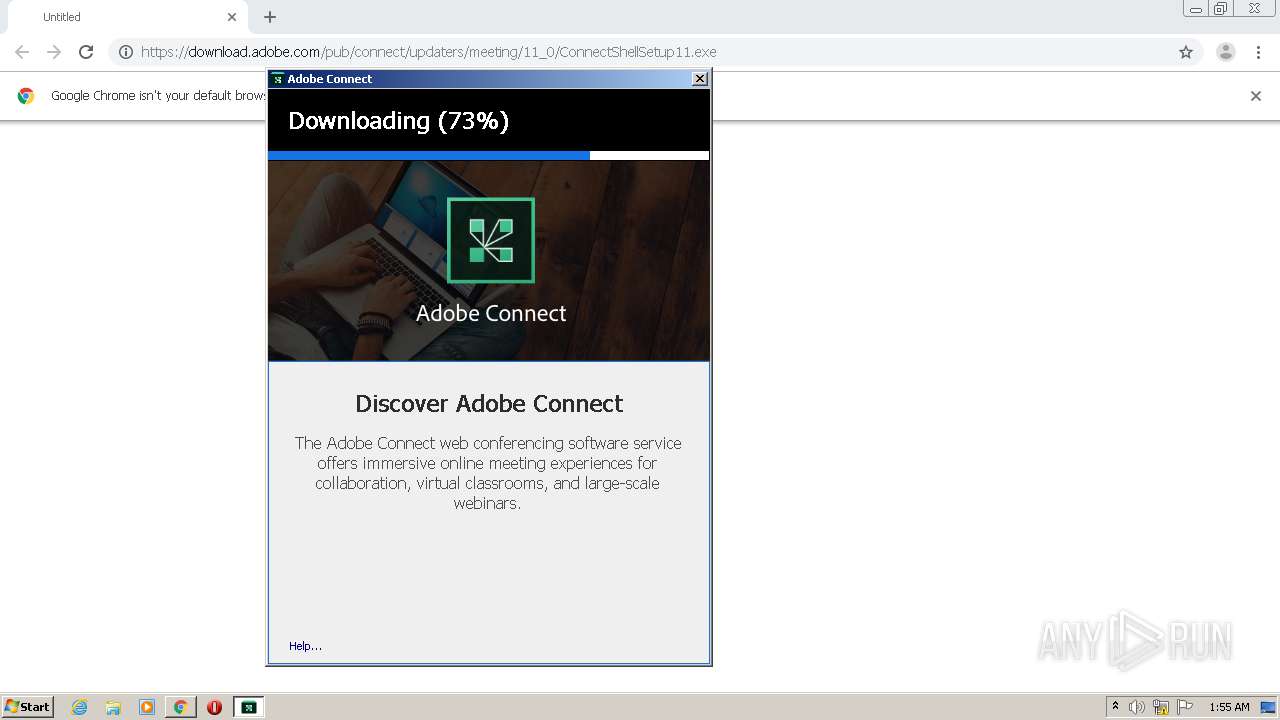The image size is (1280, 720).
Task: Click the Show desktop tray button
Action: 1269,707
